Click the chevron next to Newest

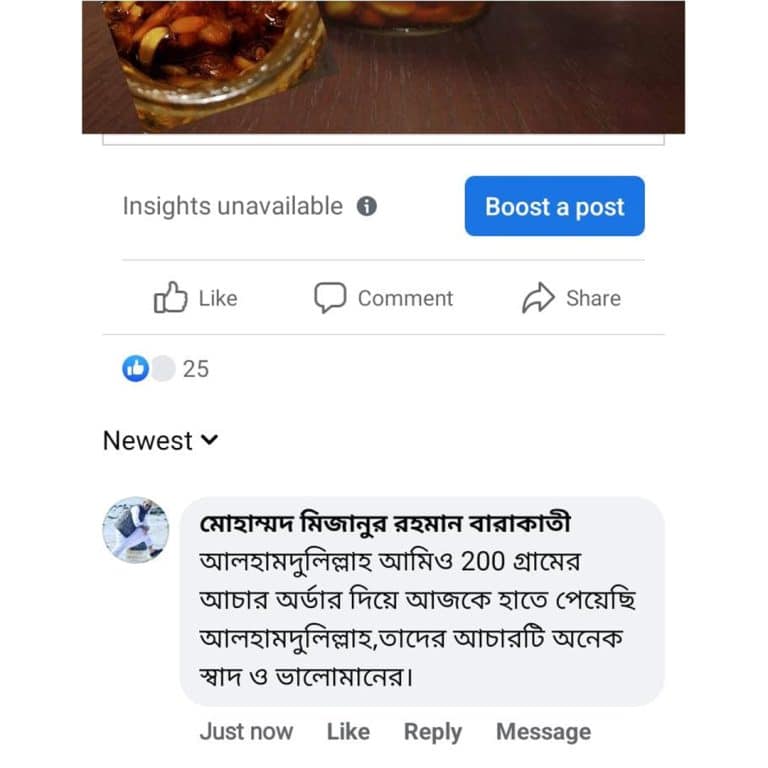pos(210,440)
